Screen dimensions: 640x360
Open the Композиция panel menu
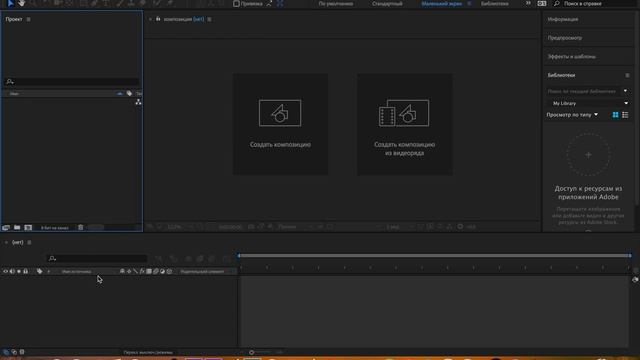tap(209, 19)
